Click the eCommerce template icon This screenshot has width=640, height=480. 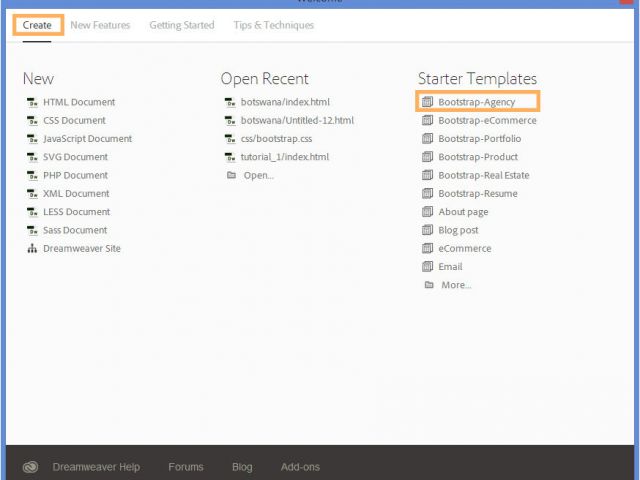pyautogui.click(x=427, y=248)
